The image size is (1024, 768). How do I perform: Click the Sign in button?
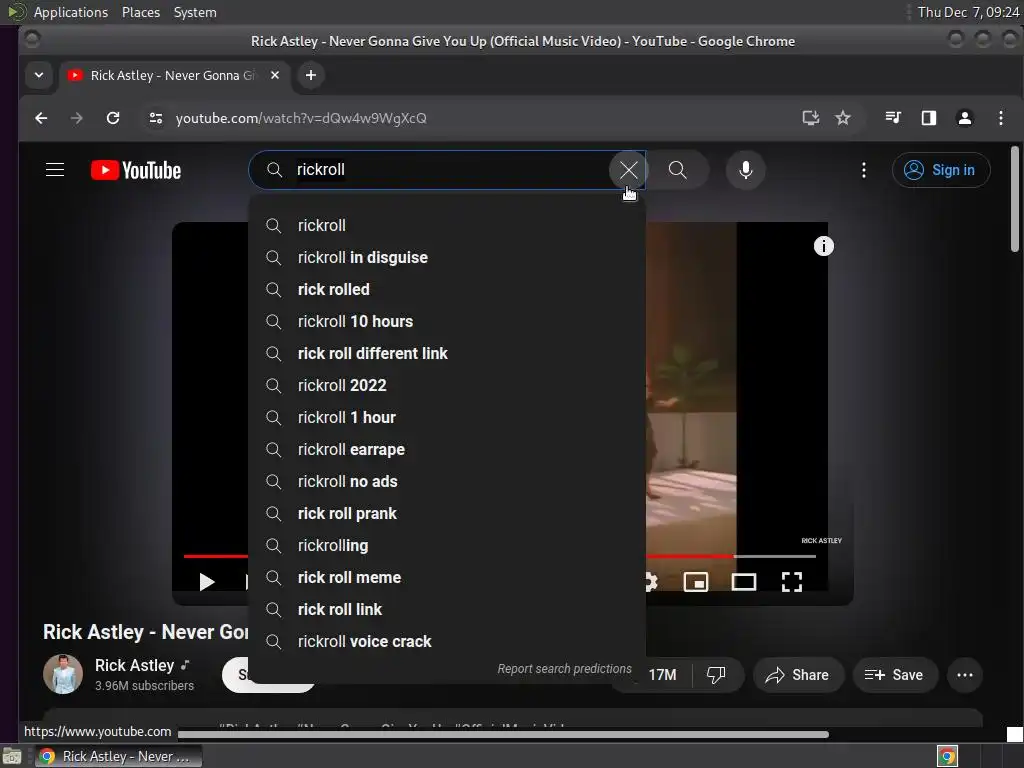[941, 170]
